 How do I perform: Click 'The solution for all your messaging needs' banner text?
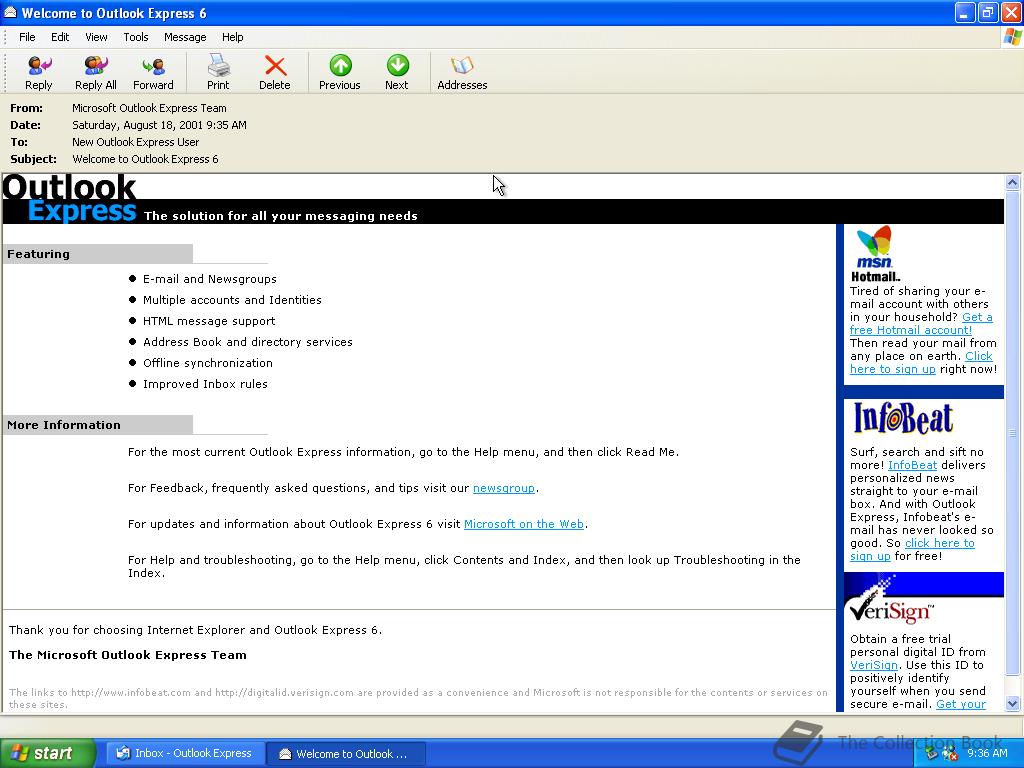point(281,216)
